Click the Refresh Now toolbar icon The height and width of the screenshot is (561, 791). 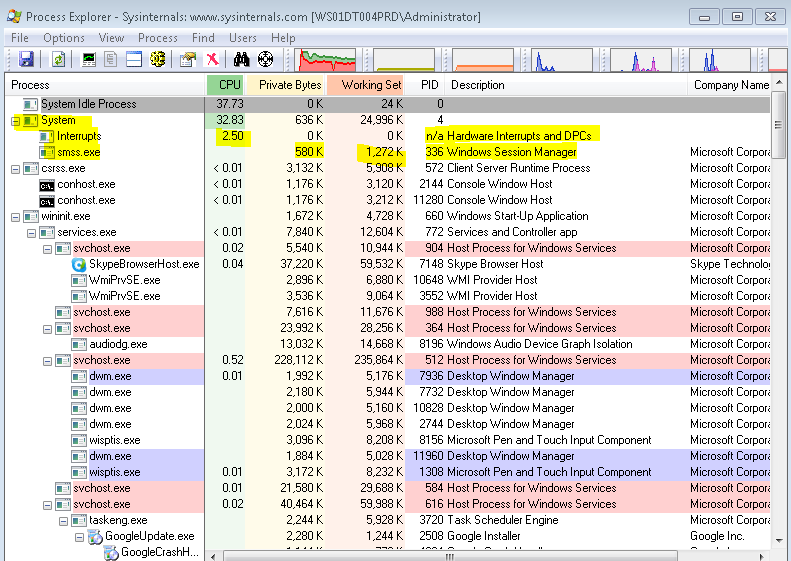click(x=58, y=60)
